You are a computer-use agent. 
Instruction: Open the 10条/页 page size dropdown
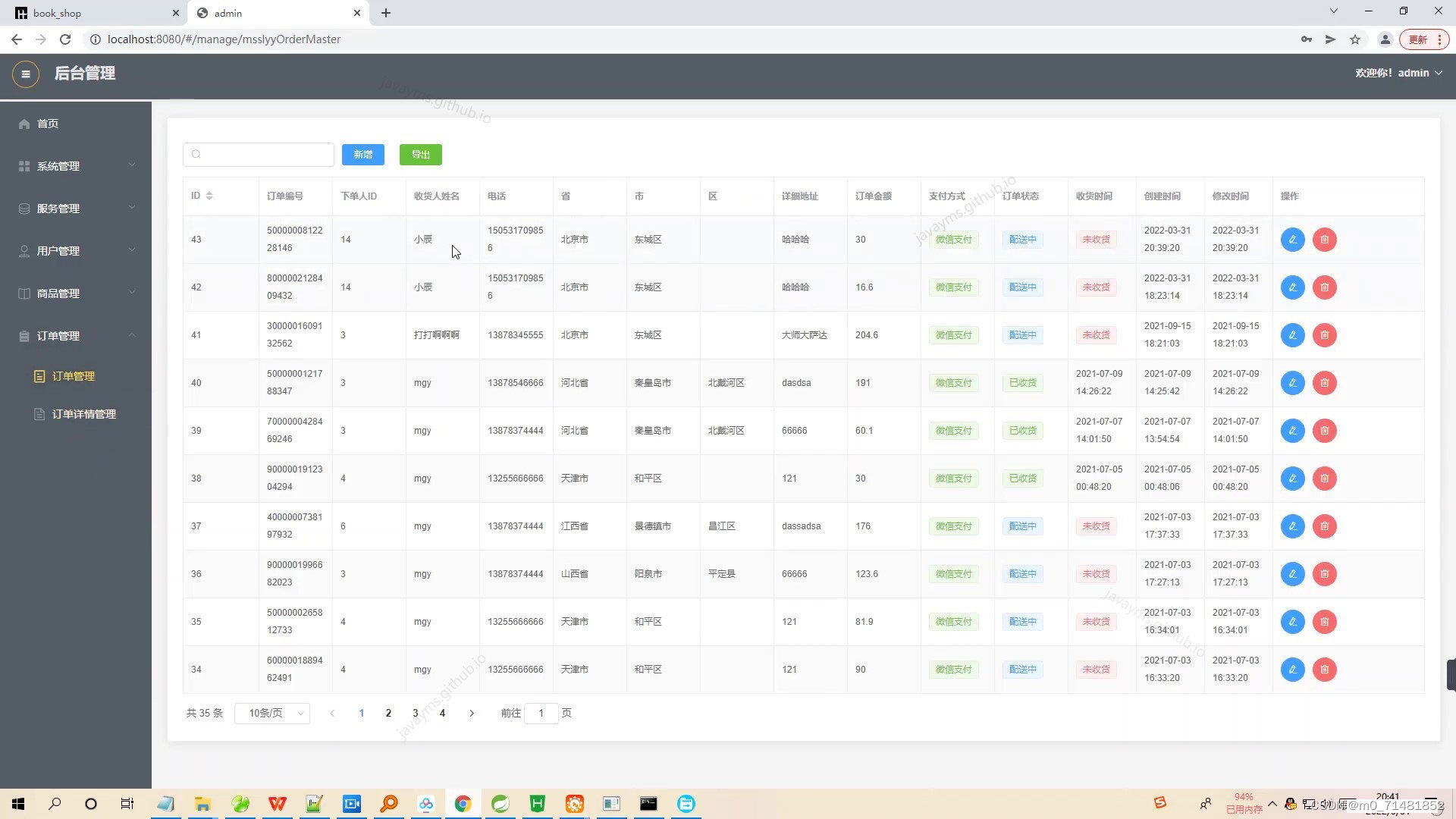point(272,713)
